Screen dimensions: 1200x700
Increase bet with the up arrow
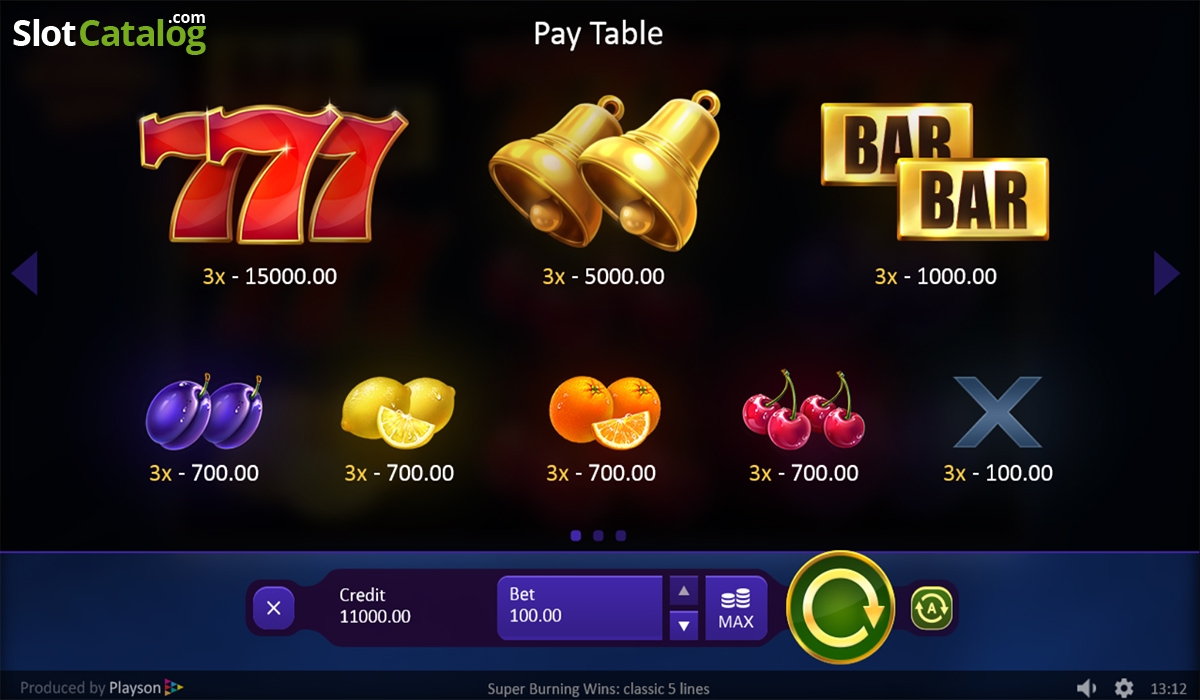683,591
